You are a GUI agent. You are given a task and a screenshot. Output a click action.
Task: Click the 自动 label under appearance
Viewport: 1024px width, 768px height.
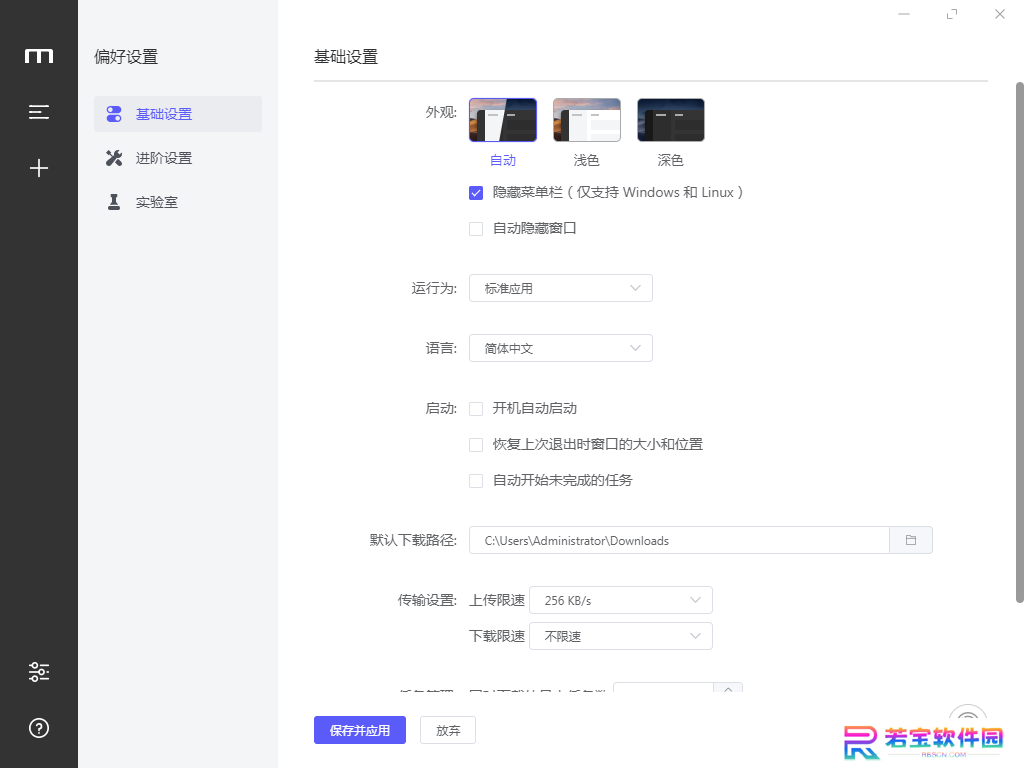(503, 160)
